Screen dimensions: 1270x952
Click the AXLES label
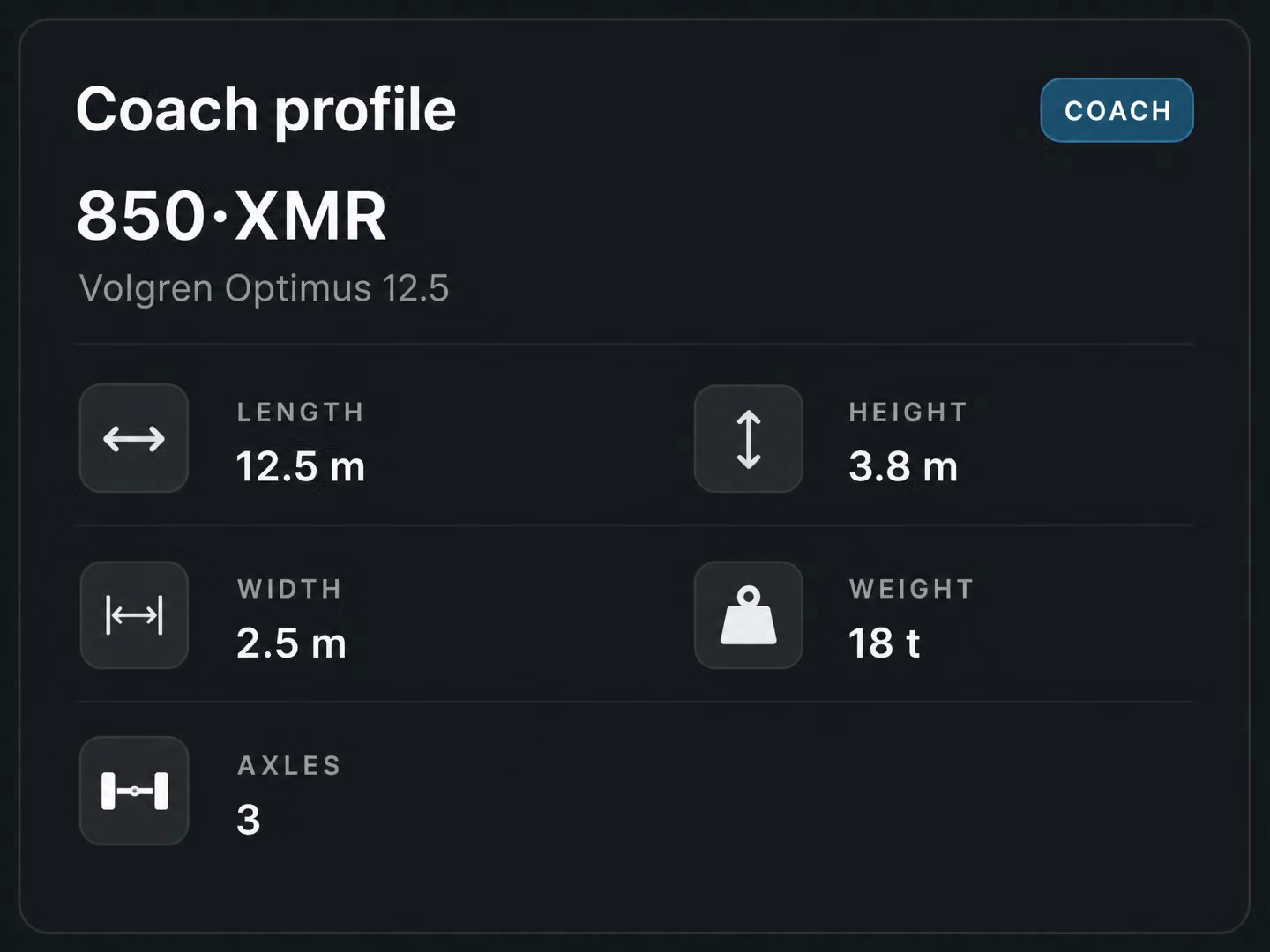(x=289, y=765)
